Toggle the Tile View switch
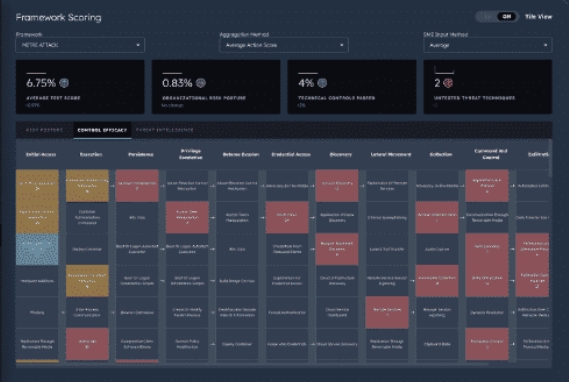The image size is (569, 382). click(x=497, y=17)
